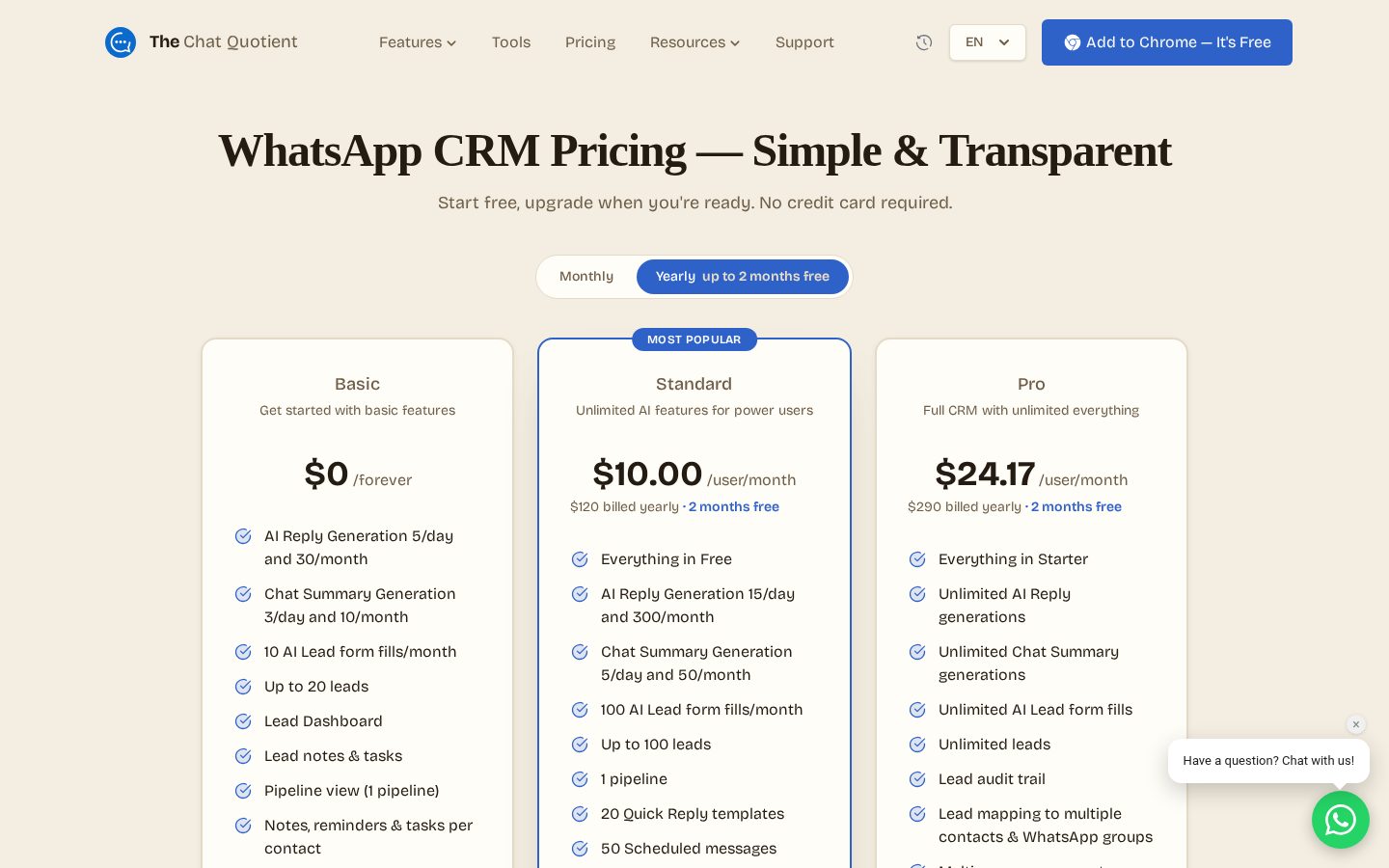Click the Standard plan title

pos(694,384)
